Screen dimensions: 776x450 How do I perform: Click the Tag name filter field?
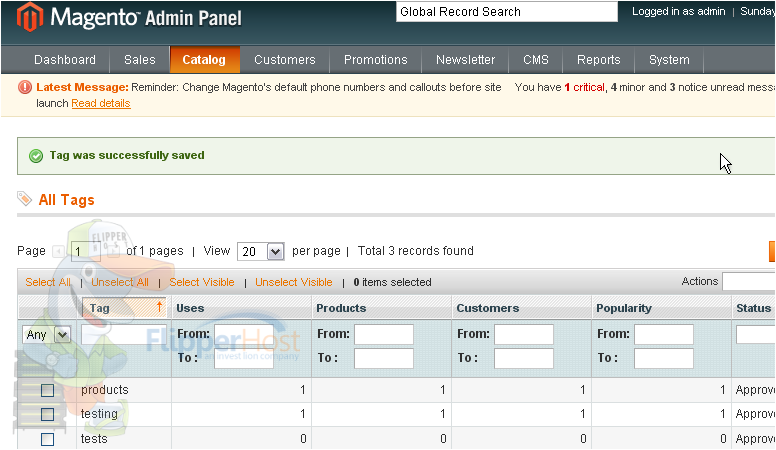point(123,335)
